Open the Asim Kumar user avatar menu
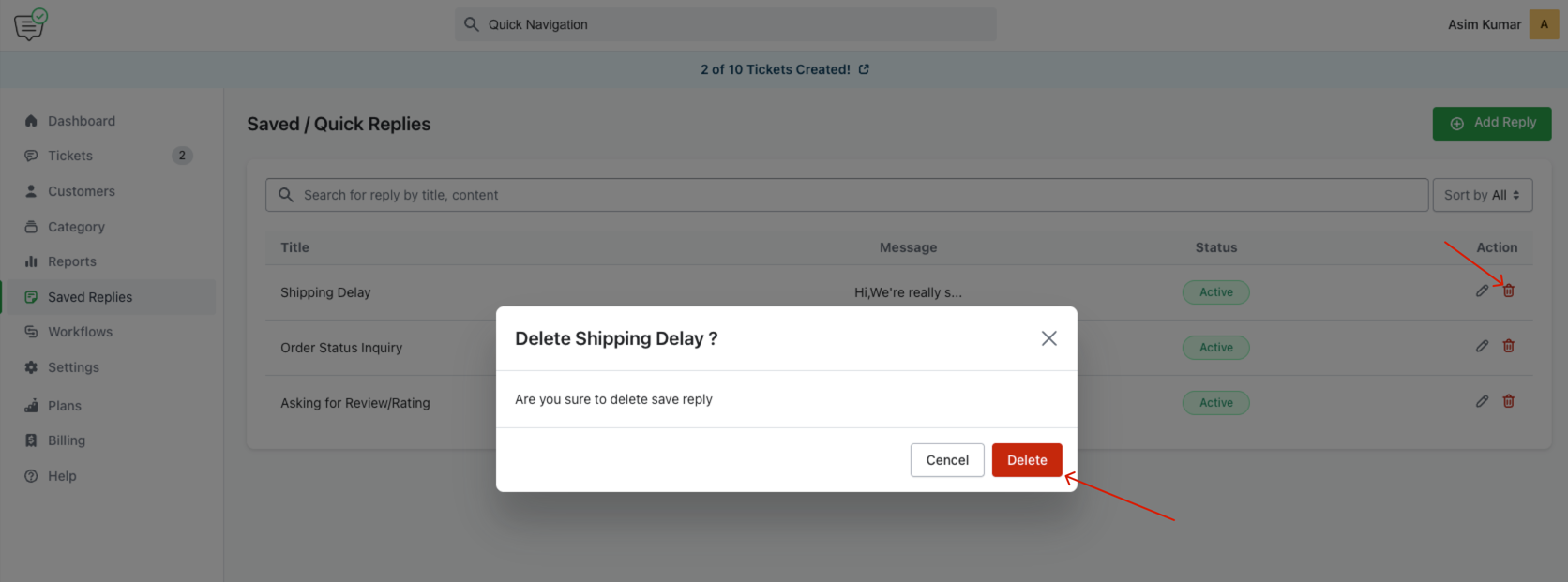 1544,24
